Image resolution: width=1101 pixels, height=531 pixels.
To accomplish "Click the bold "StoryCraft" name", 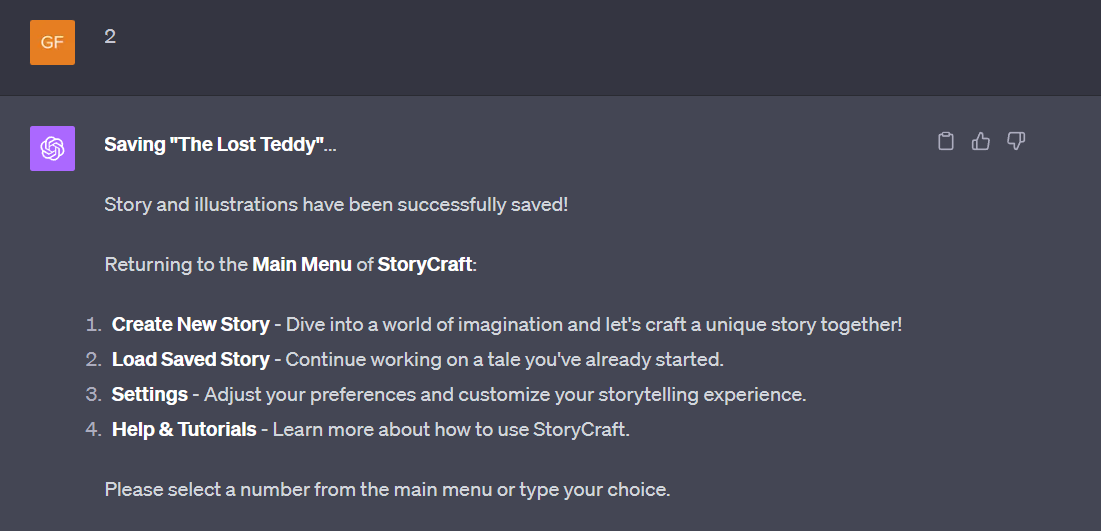I will point(425,265).
